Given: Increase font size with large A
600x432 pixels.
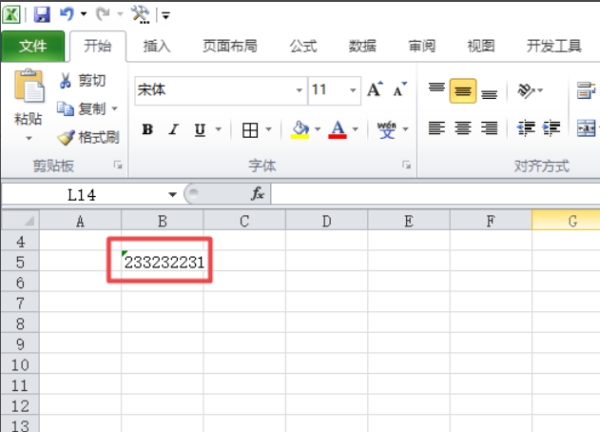Looking at the screenshot, I should (x=375, y=90).
